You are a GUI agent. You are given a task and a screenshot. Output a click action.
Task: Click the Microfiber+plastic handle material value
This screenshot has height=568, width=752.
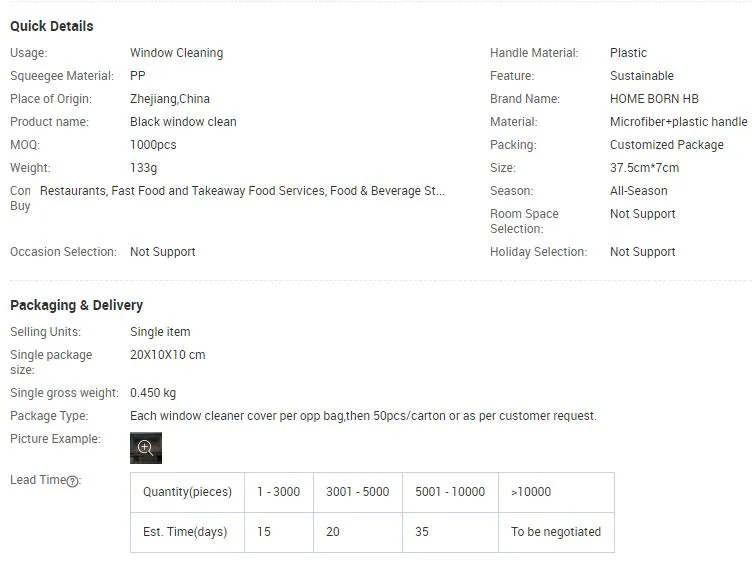678,122
